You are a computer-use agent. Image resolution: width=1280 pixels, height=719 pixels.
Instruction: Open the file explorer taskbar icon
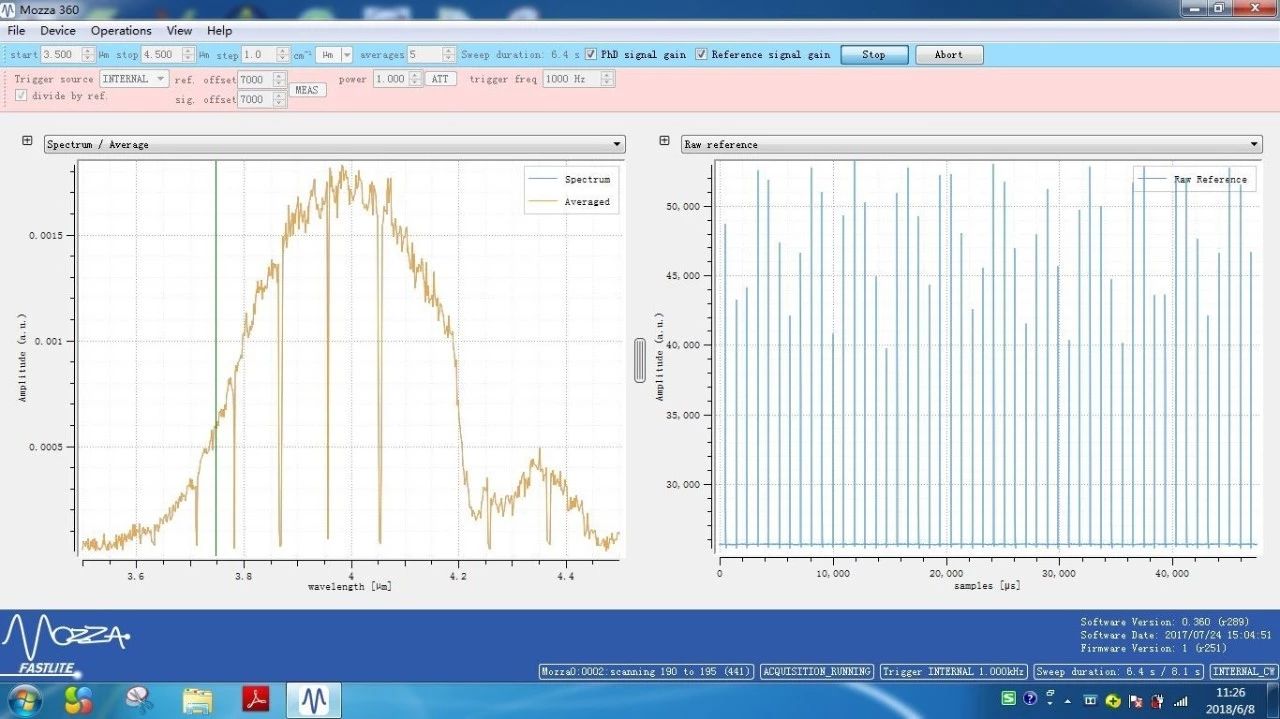197,699
